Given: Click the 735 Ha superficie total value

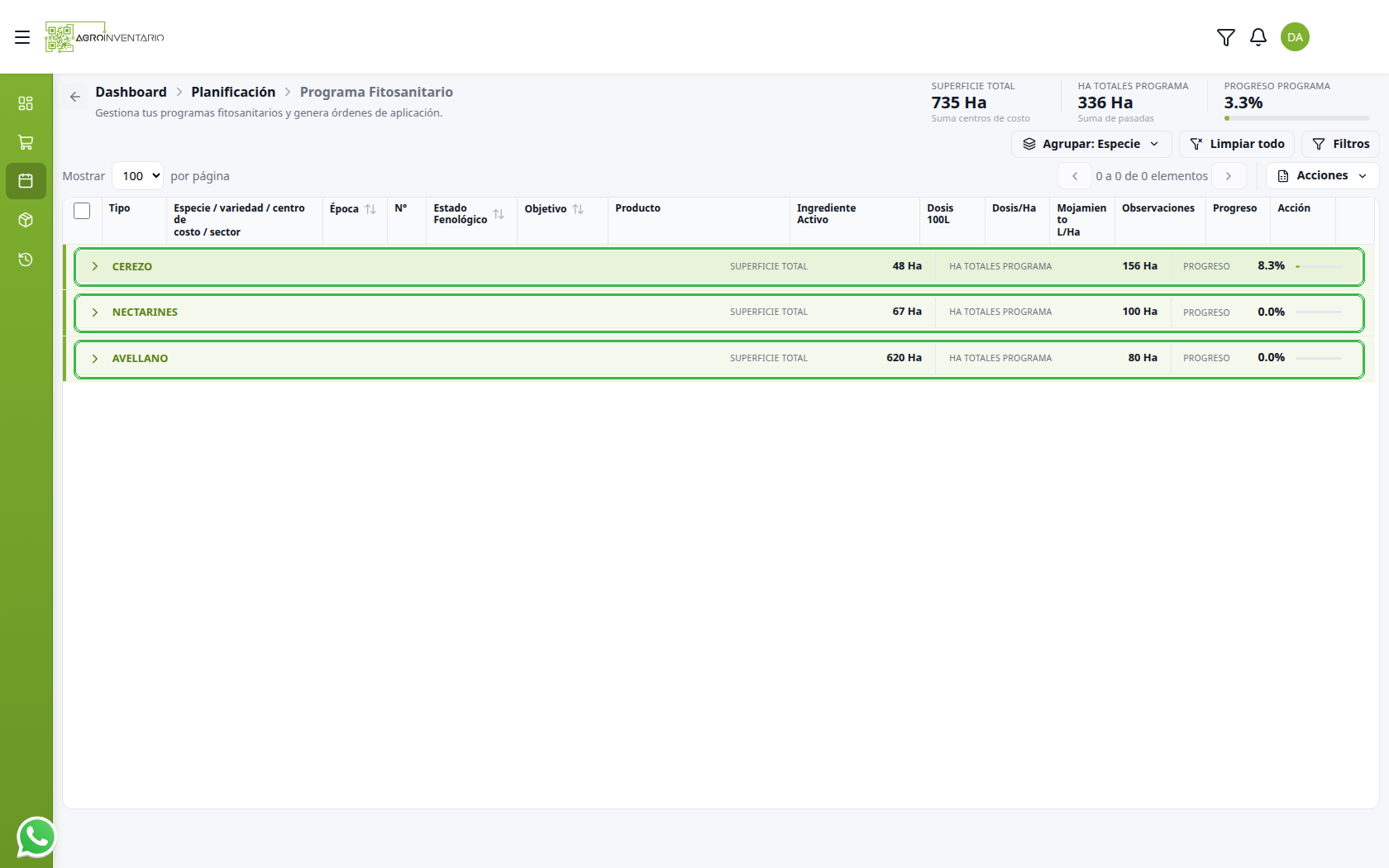Looking at the screenshot, I should tap(959, 103).
